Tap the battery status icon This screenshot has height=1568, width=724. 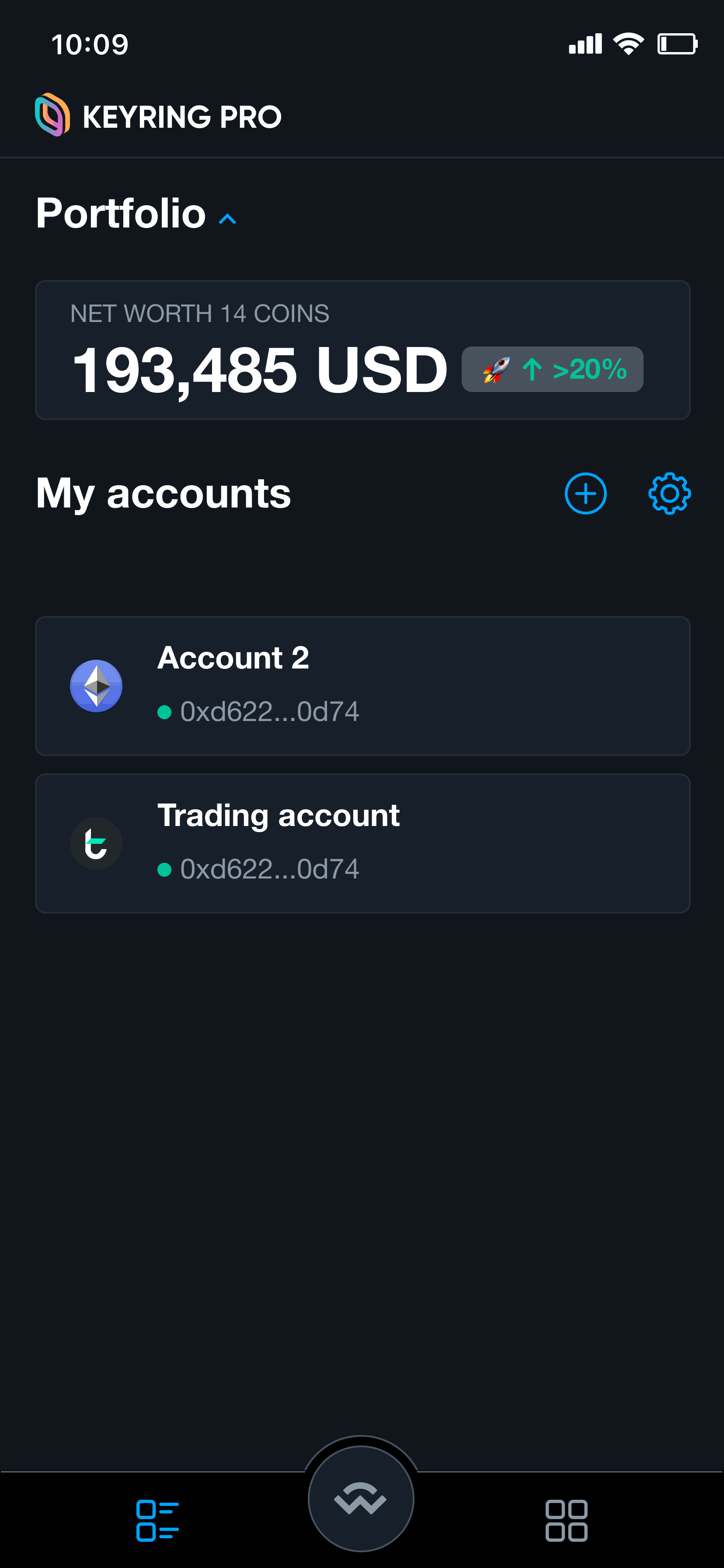[677, 44]
